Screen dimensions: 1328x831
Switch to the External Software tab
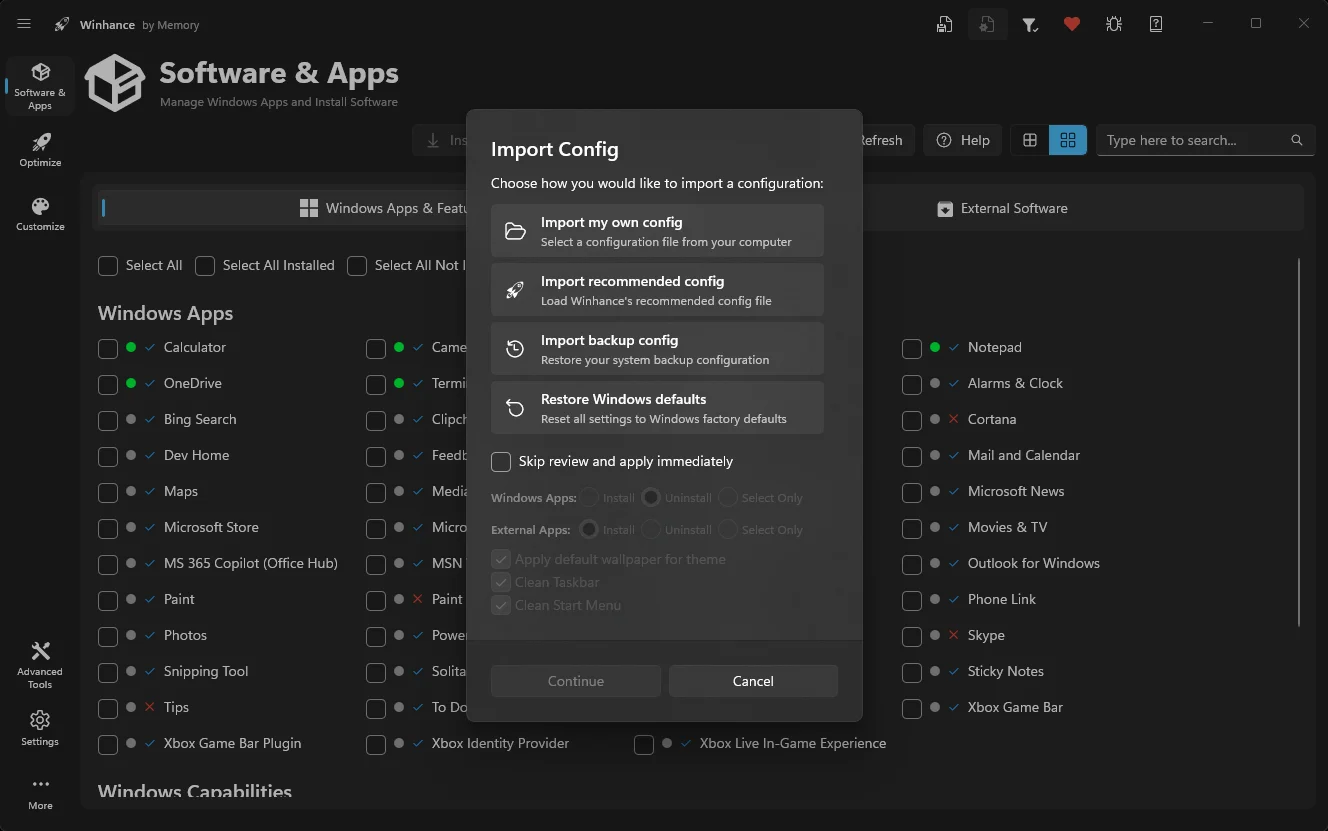tap(1002, 209)
